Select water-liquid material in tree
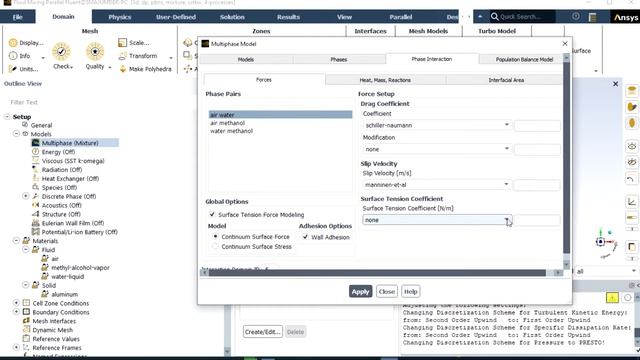 click(x=67, y=277)
